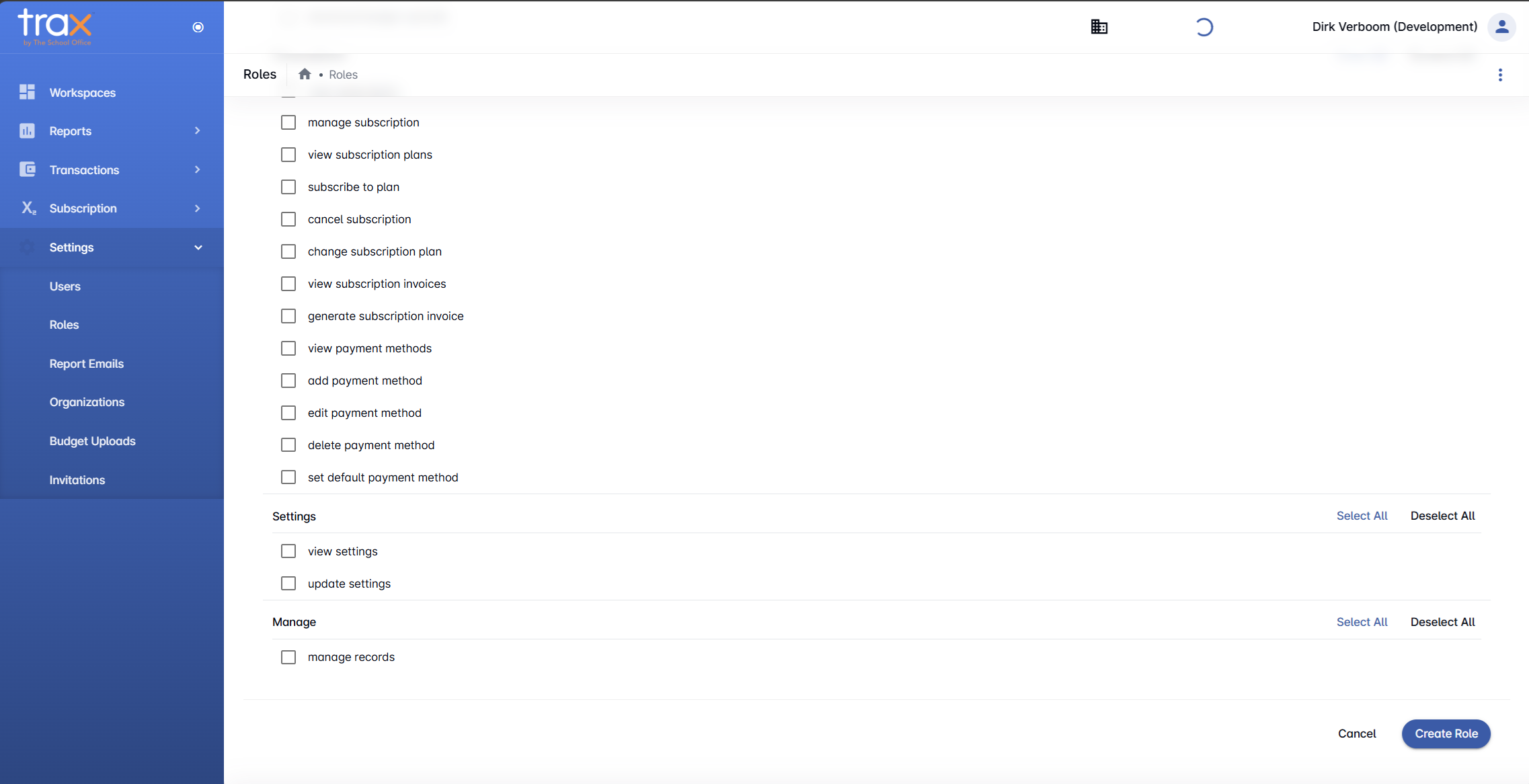Image resolution: width=1529 pixels, height=784 pixels.
Task: Check the edit payment method permission
Action: point(288,413)
